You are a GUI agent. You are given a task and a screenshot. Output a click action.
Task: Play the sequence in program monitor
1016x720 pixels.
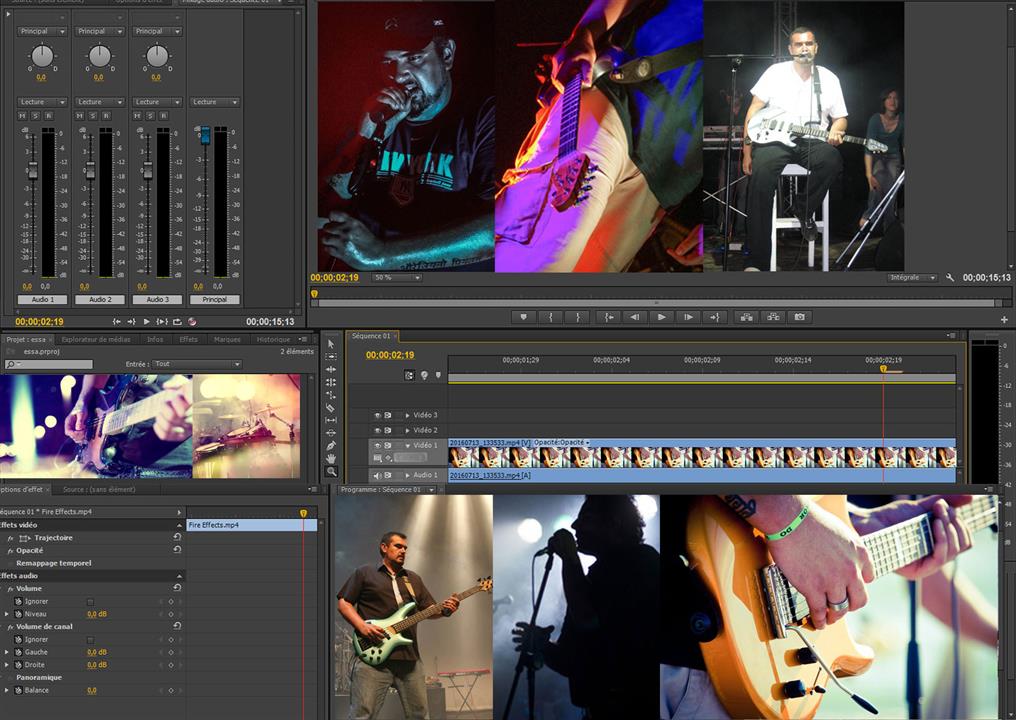click(x=661, y=317)
